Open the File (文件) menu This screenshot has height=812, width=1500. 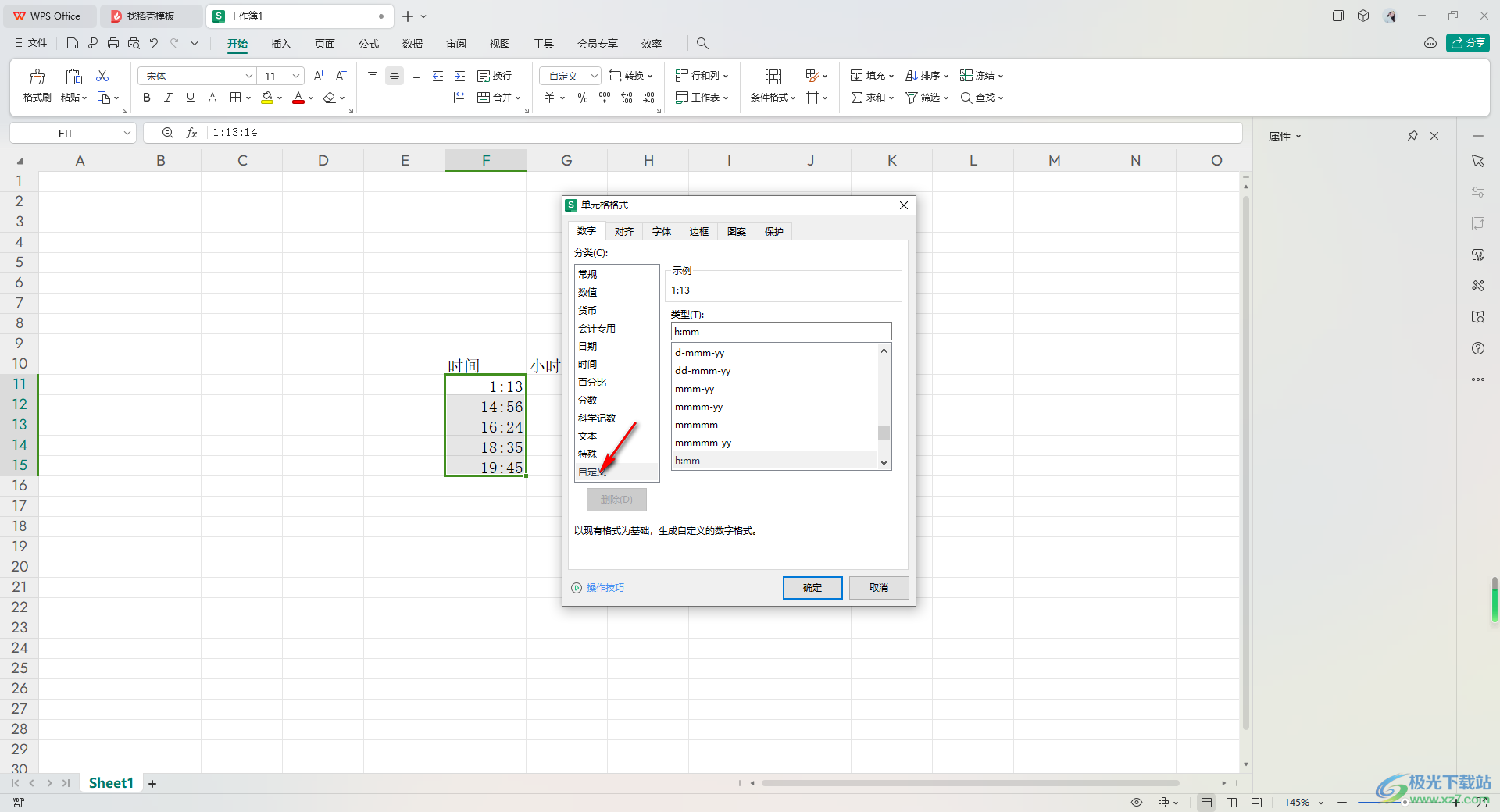pos(31,43)
